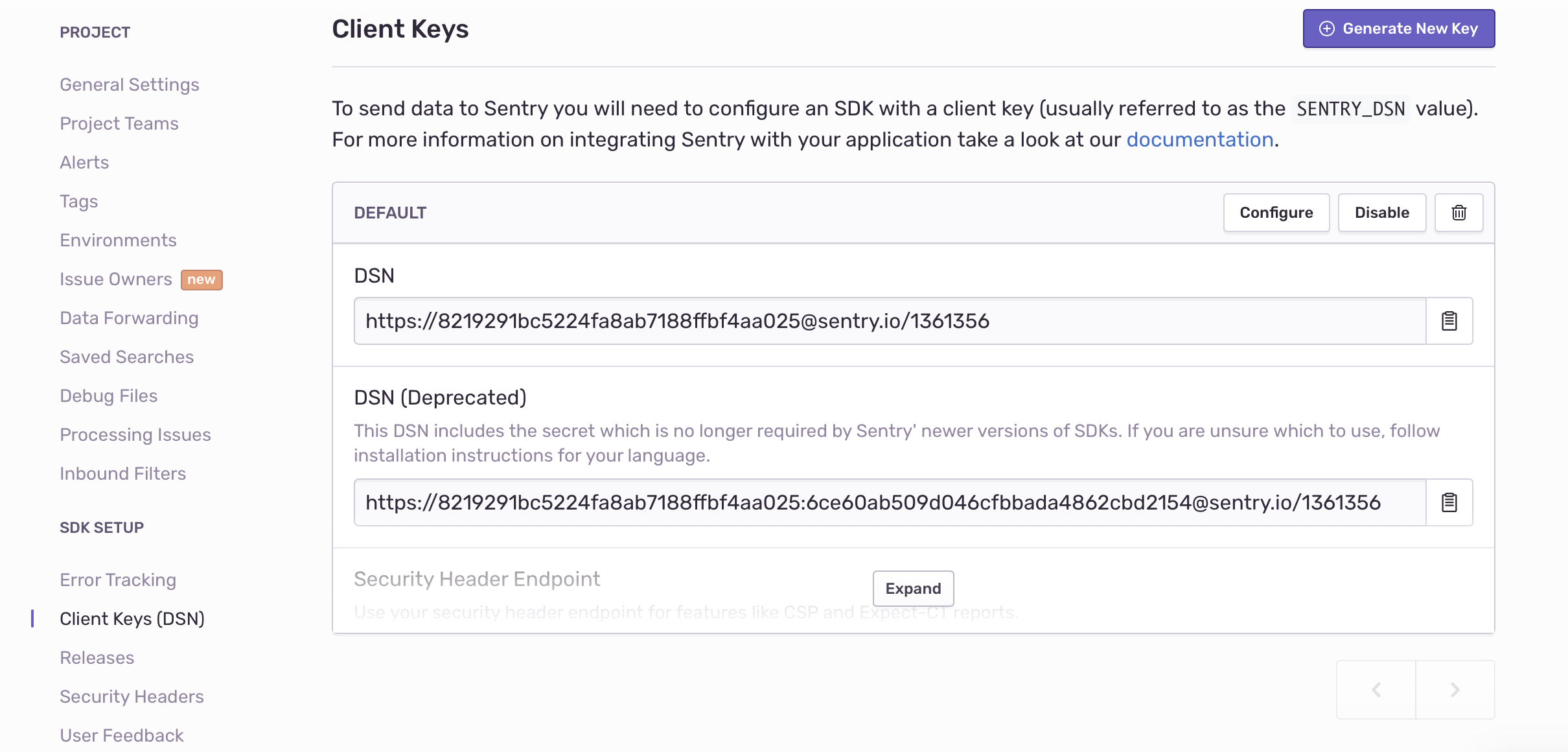Disable the Default client key
Screen dimensions: 1568x752
pyautogui.click(x=1382, y=213)
